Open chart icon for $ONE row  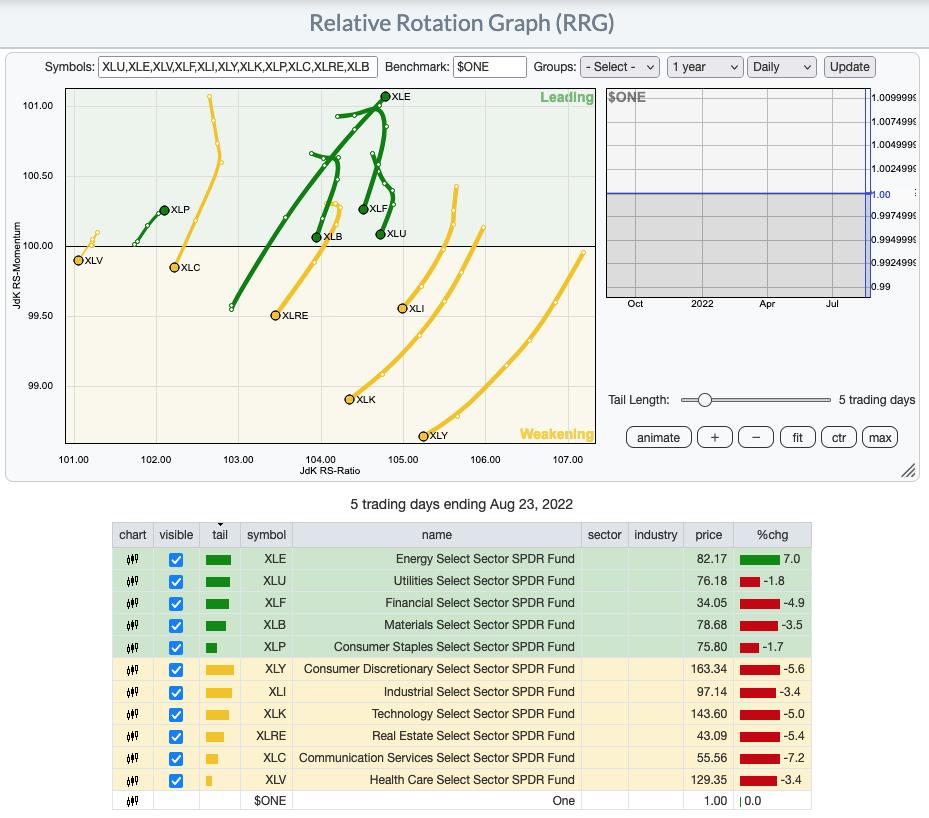click(x=133, y=801)
